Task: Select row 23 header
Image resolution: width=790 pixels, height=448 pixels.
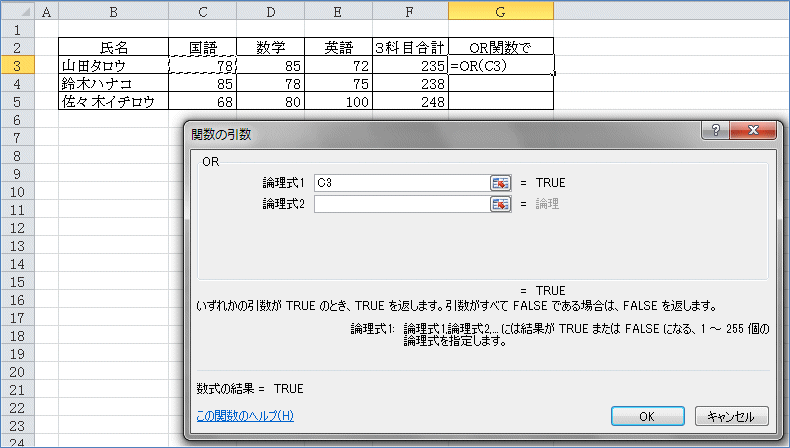Action: [18, 426]
